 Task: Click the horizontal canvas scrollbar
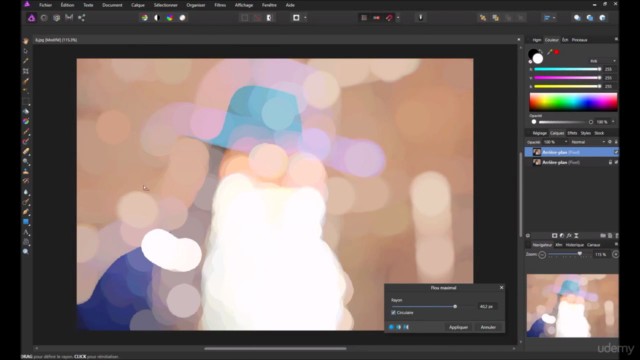point(275,349)
